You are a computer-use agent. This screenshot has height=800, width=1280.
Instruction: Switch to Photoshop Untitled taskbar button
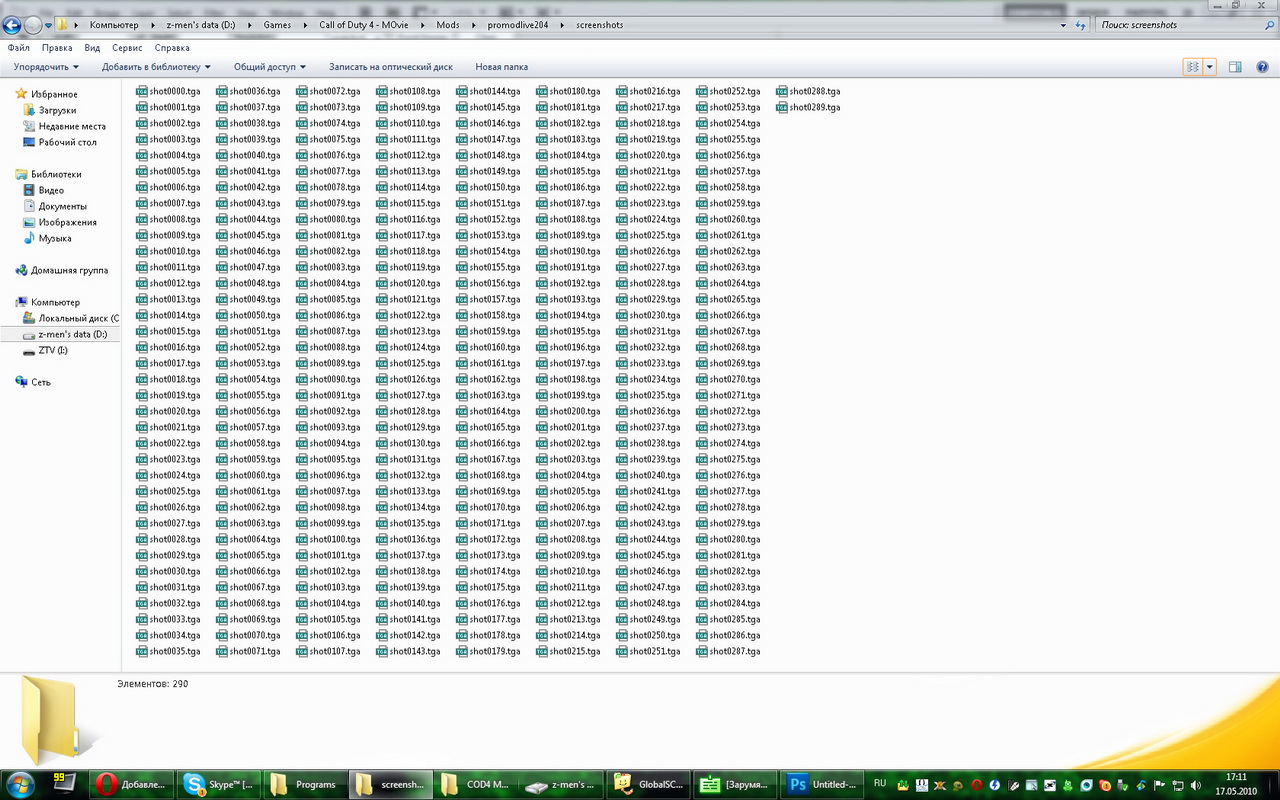[x=820, y=785]
